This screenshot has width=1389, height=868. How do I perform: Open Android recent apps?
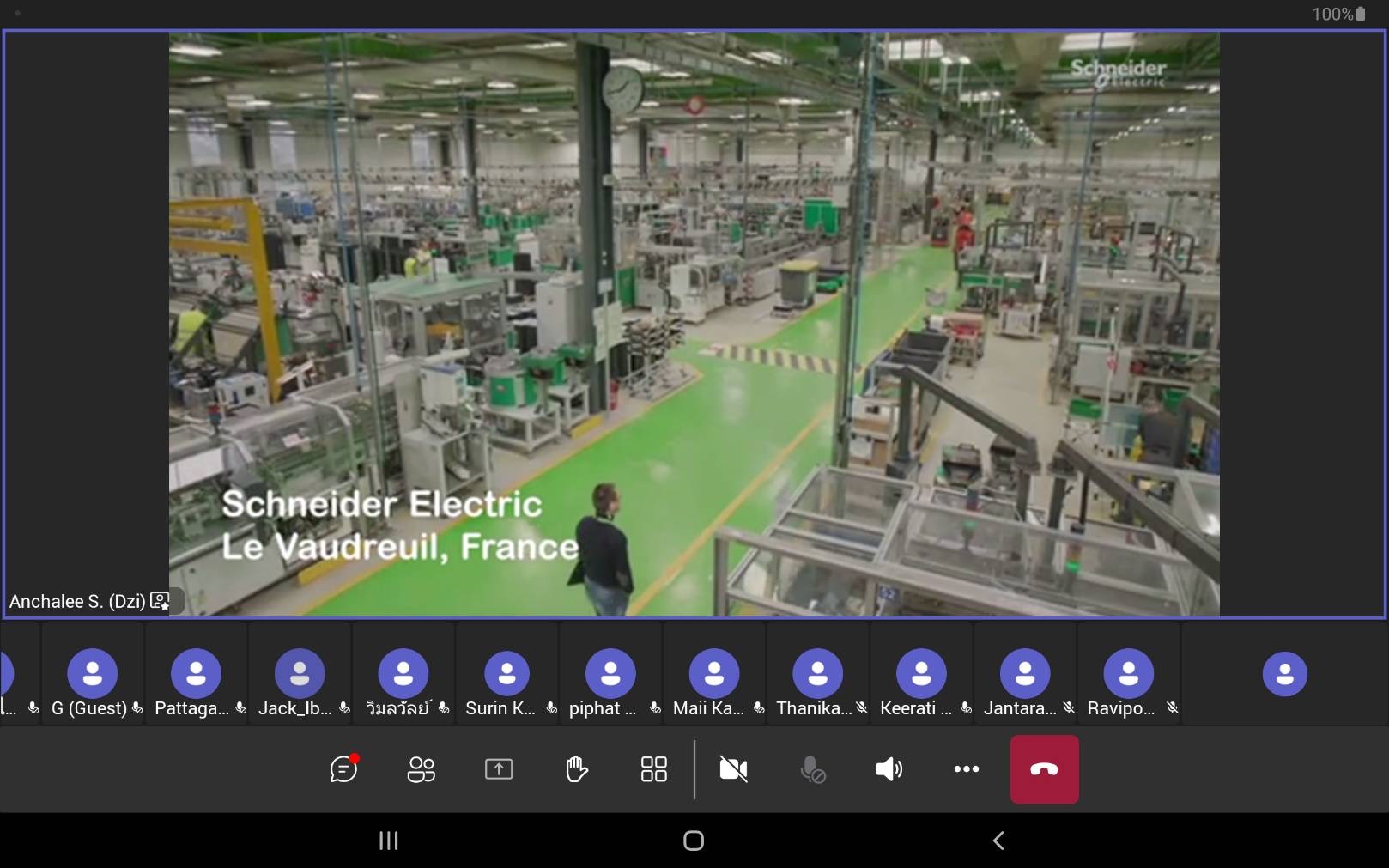[x=389, y=841]
